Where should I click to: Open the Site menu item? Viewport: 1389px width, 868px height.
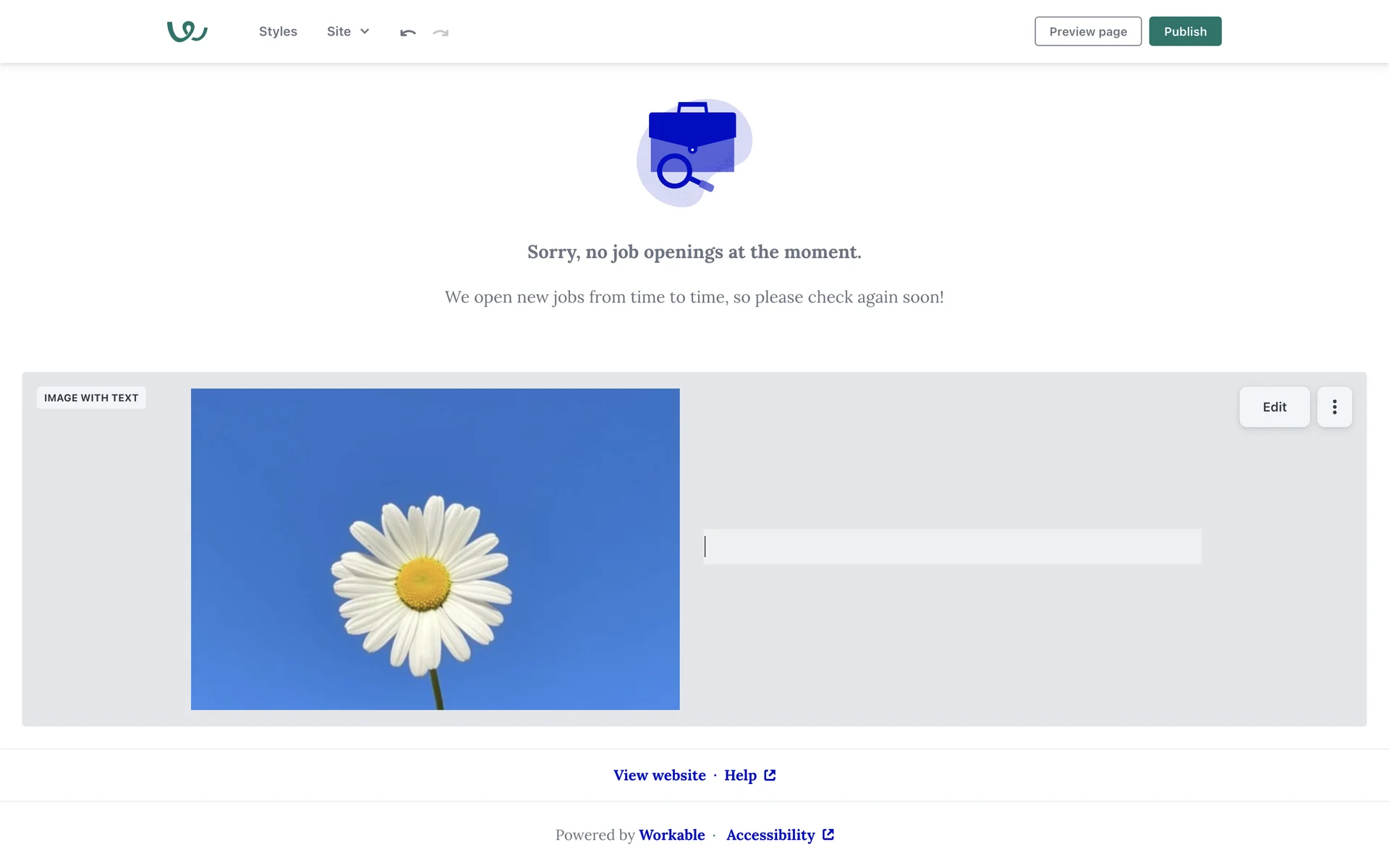point(339,31)
